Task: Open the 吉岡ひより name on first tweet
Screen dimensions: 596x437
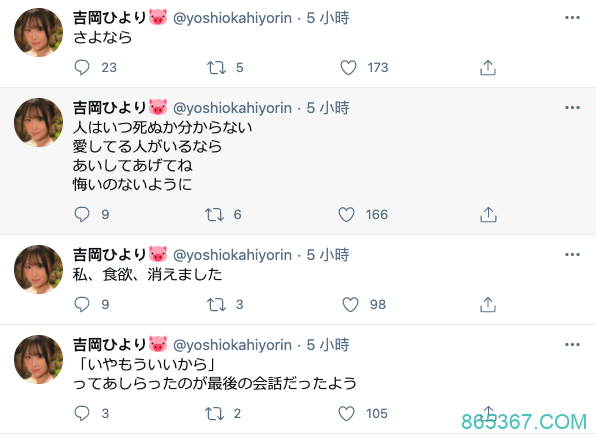Action: (x=109, y=17)
